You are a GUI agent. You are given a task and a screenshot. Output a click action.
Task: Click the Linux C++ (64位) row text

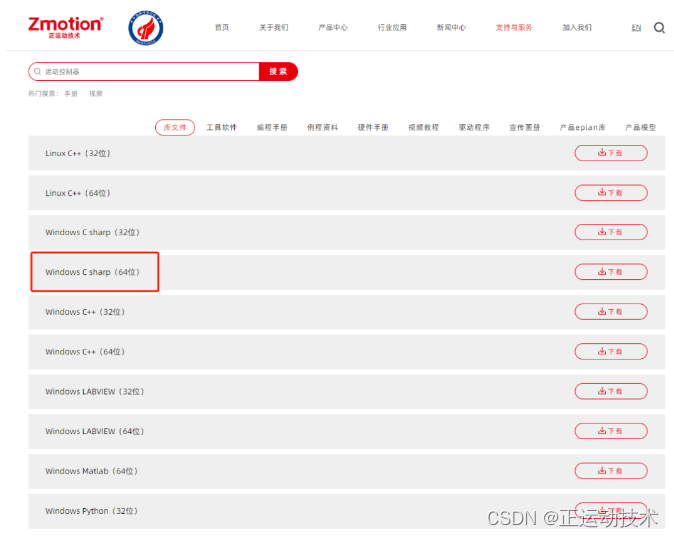(78, 193)
